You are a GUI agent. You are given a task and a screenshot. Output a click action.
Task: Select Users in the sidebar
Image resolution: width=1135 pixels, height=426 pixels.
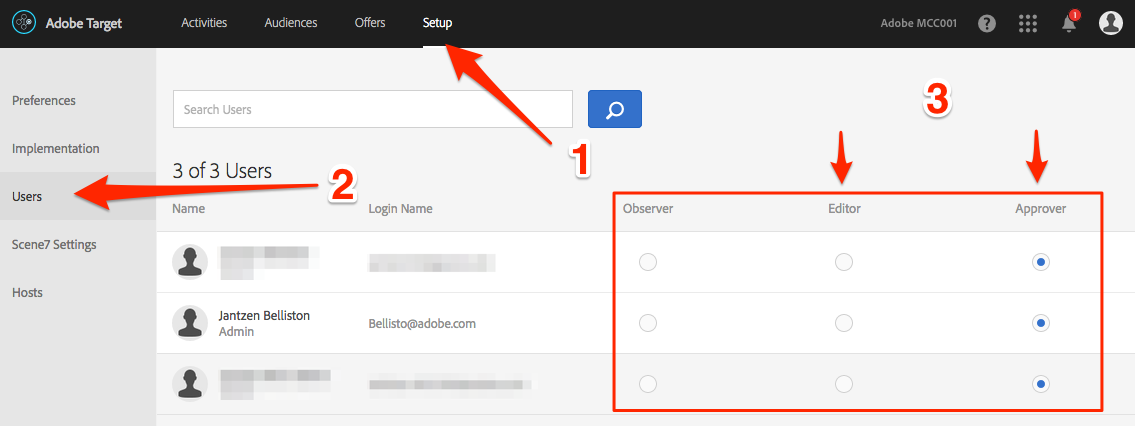pos(78,196)
